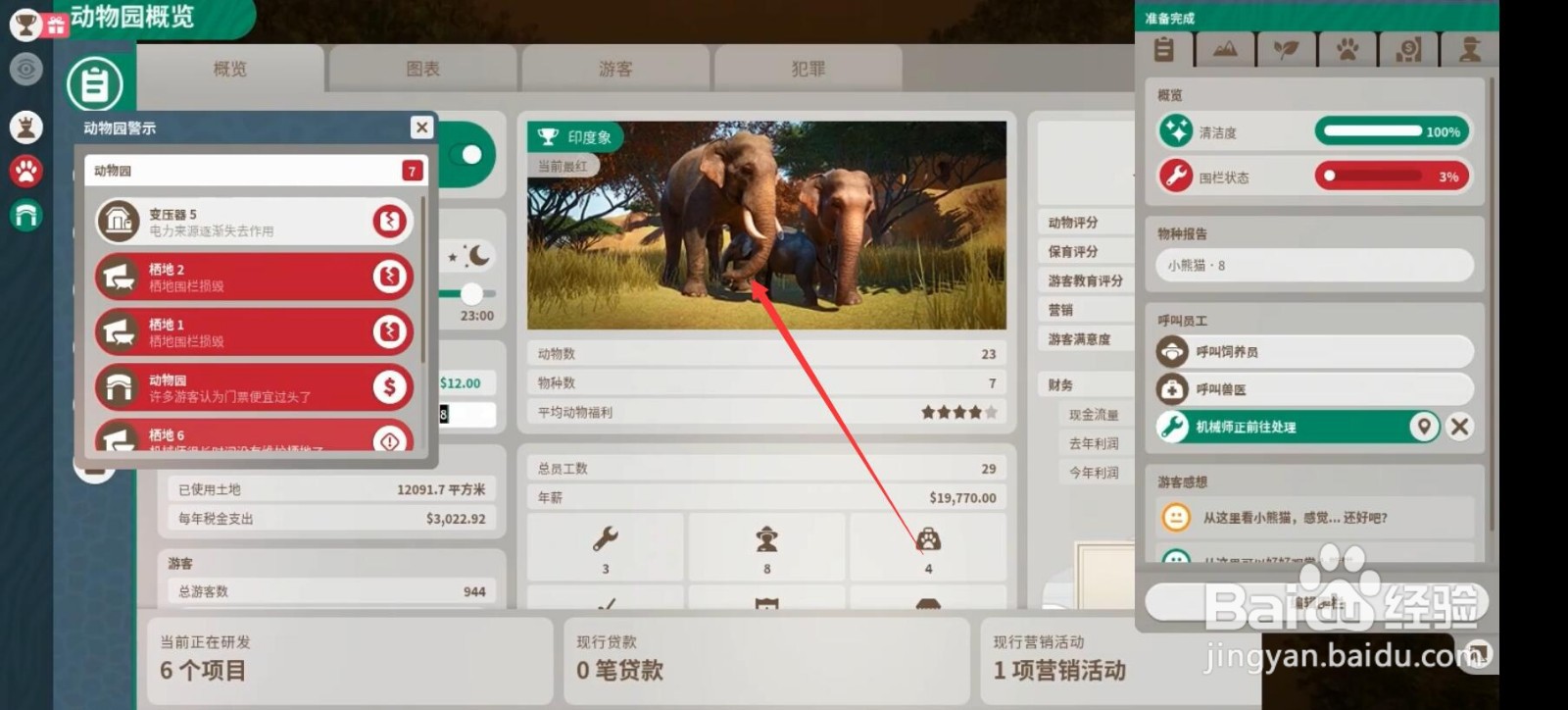Viewport: 1568px width, 710px height.
Task: Open the terrain mountain tab in habitat panel
Action: pyautogui.click(x=1225, y=48)
